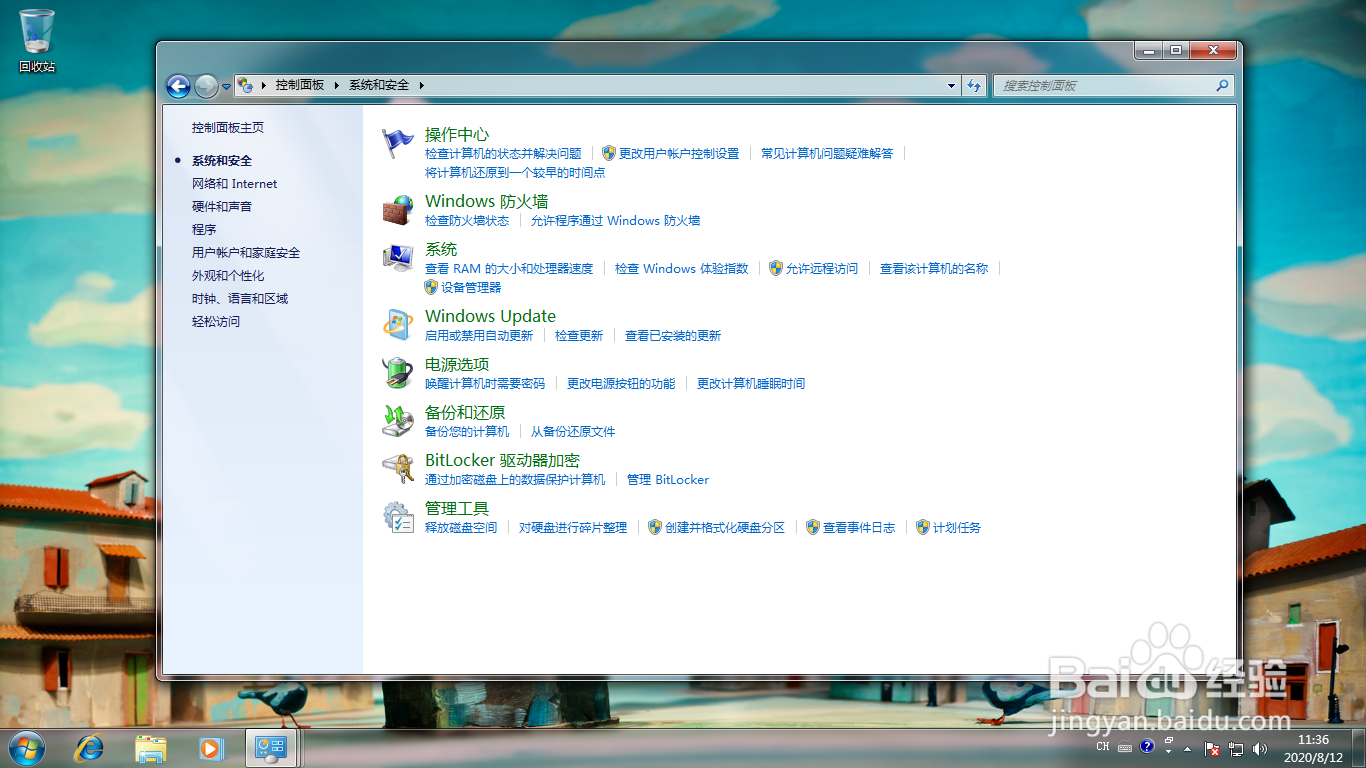Select 时钟、语言和区域 in sidebar
Viewport: 1366px width, 768px height.
click(x=240, y=299)
